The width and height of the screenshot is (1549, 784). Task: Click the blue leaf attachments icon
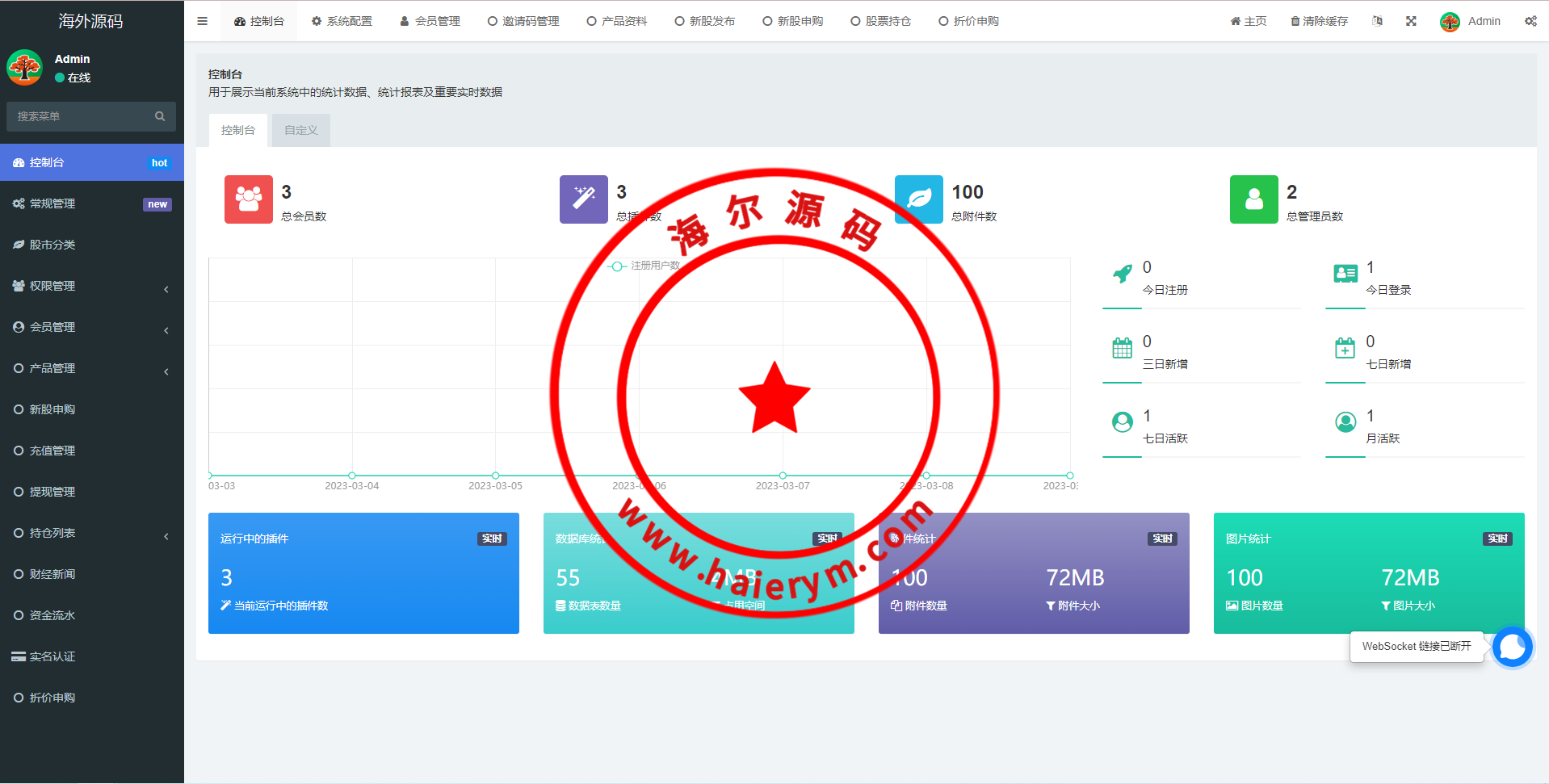coord(918,199)
